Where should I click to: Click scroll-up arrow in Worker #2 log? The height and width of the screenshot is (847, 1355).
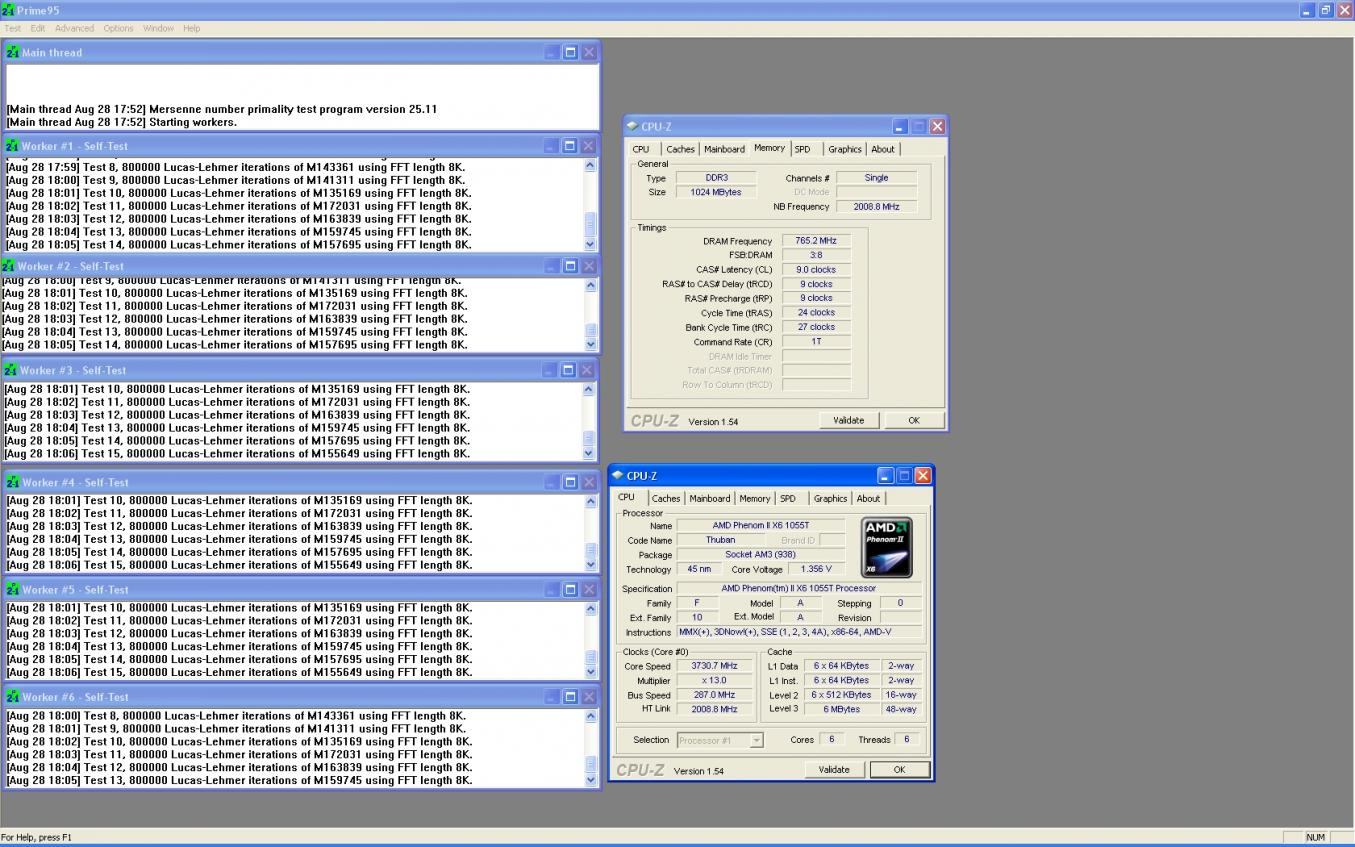click(x=590, y=285)
